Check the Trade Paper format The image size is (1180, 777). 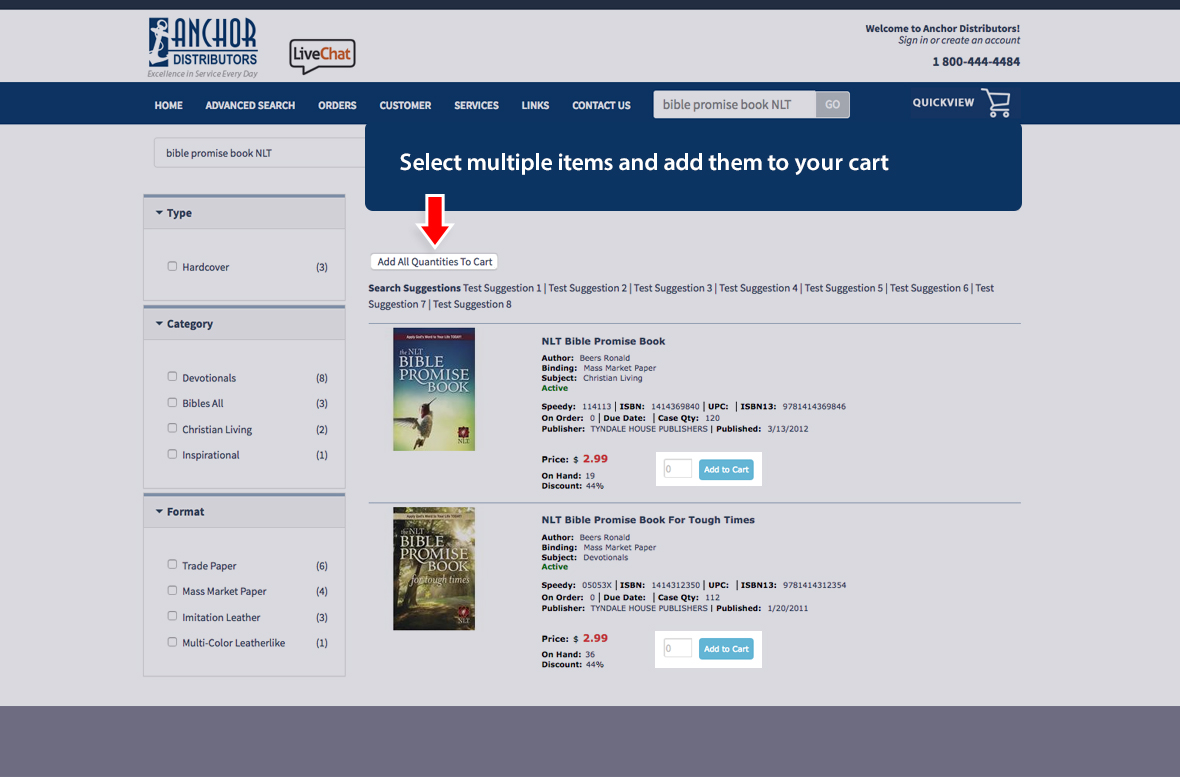coord(172,564)
